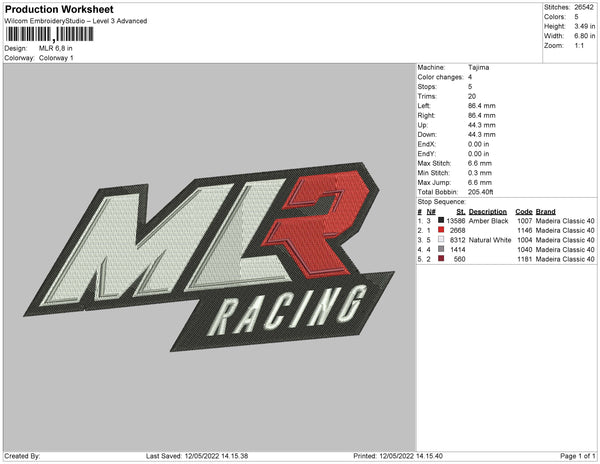The width and height of the screenshot is (600, 464).
Task: Click the Amber Black color swatch
Action: click(x=441, y=221)
